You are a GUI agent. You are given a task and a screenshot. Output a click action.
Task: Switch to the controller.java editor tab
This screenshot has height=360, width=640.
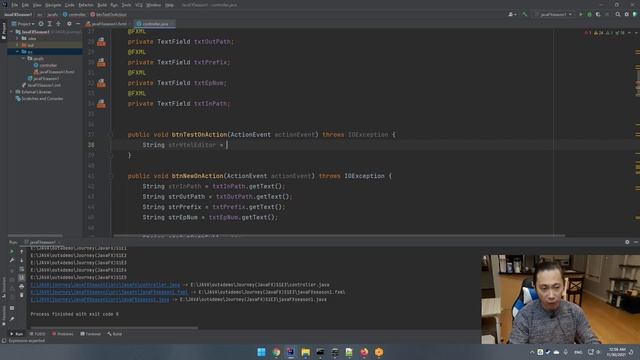click(x=155, y=24)
